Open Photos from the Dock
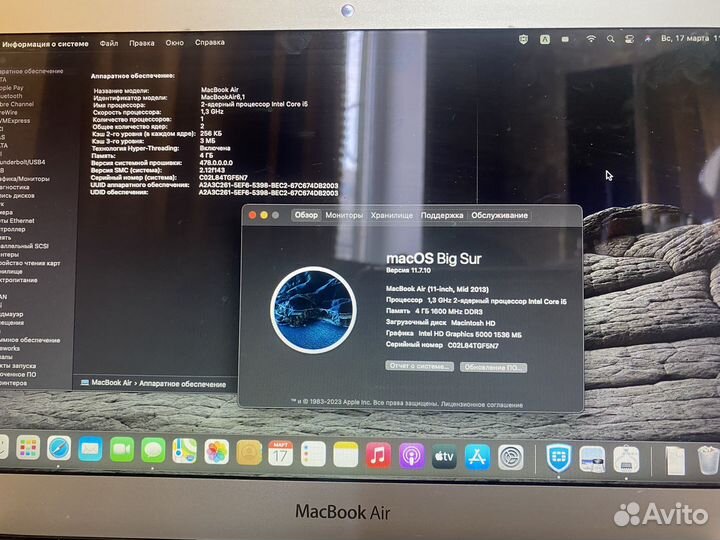Image resolution: width=720 pixels, height=540 pixels. click(217, 452)
